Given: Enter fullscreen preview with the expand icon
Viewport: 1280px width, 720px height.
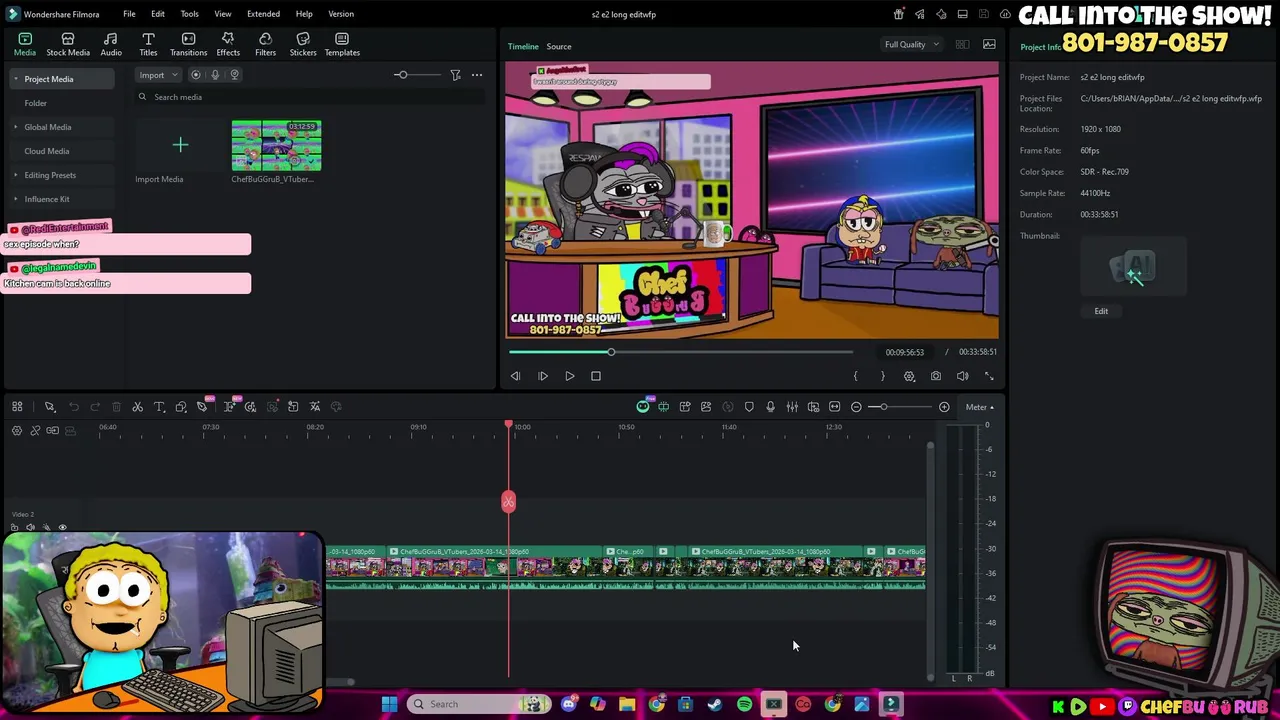Looking at the screenshot, I should coord(989,376).
